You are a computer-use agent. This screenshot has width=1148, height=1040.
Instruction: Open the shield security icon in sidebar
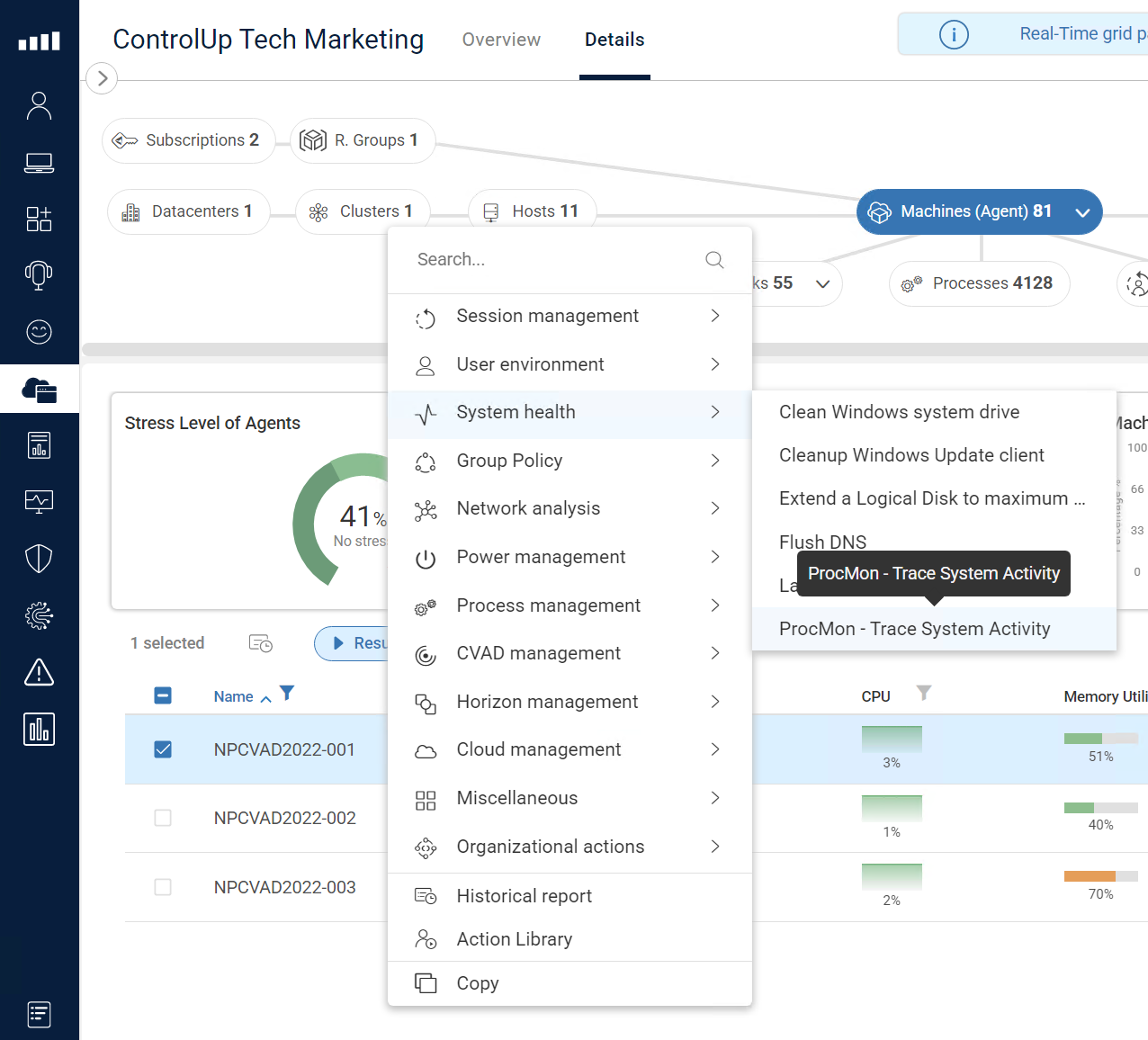(x=39, y=559)
